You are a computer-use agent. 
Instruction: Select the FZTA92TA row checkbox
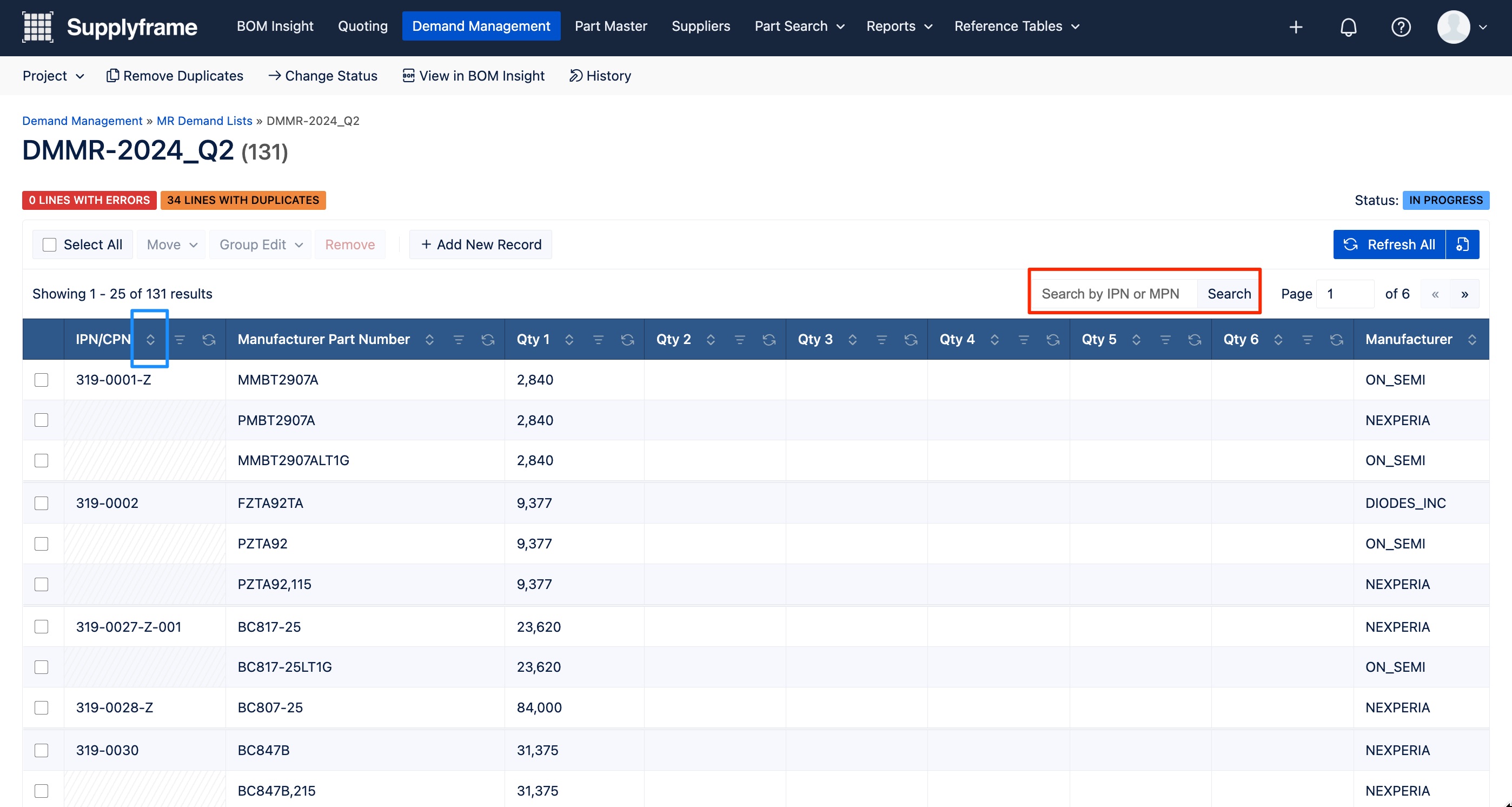(x=41, y=503)
